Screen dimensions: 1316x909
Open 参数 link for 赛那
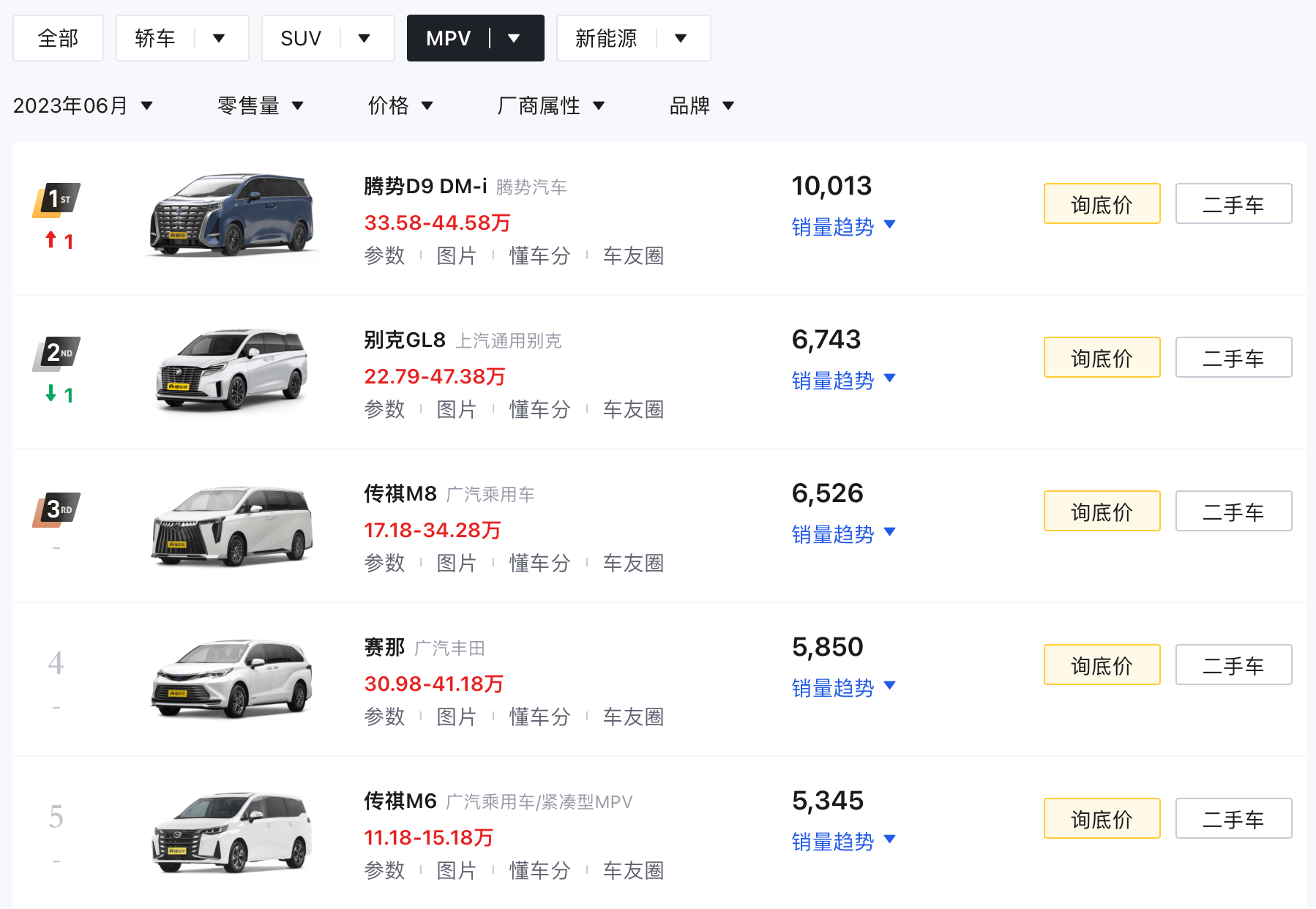click(384, 717)
